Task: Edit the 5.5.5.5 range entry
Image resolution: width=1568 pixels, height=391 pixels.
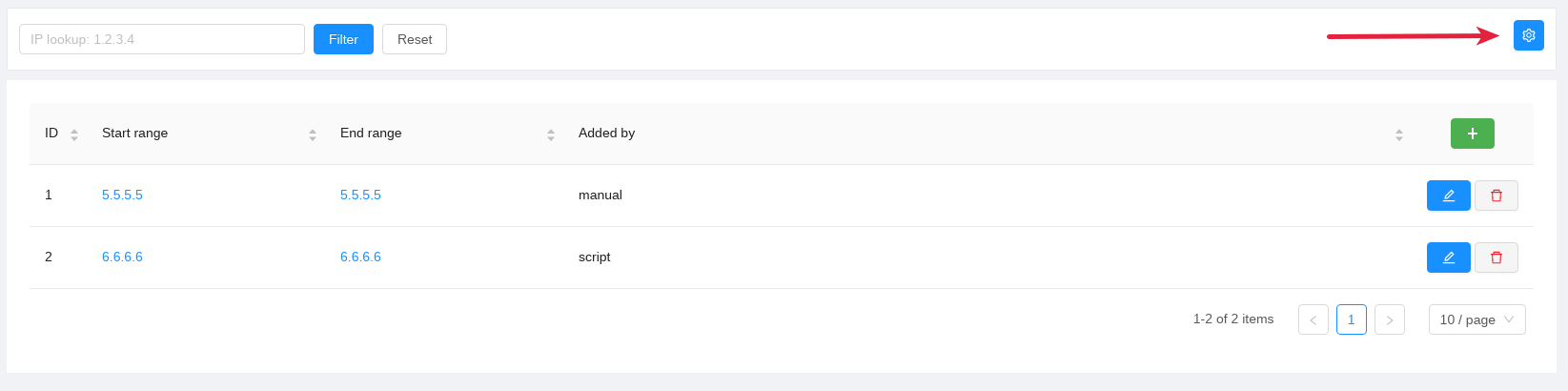Action: tap(1448, 195)
